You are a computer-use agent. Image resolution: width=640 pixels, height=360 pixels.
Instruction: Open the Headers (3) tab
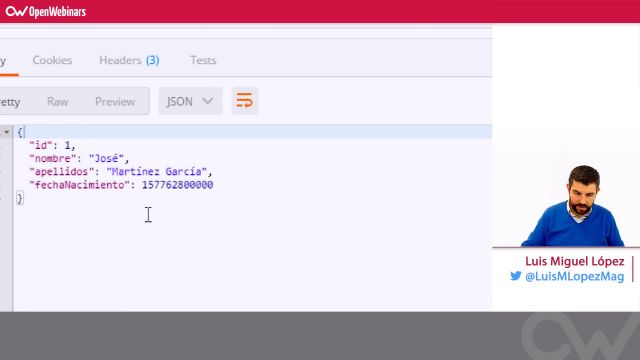(129, 60)
